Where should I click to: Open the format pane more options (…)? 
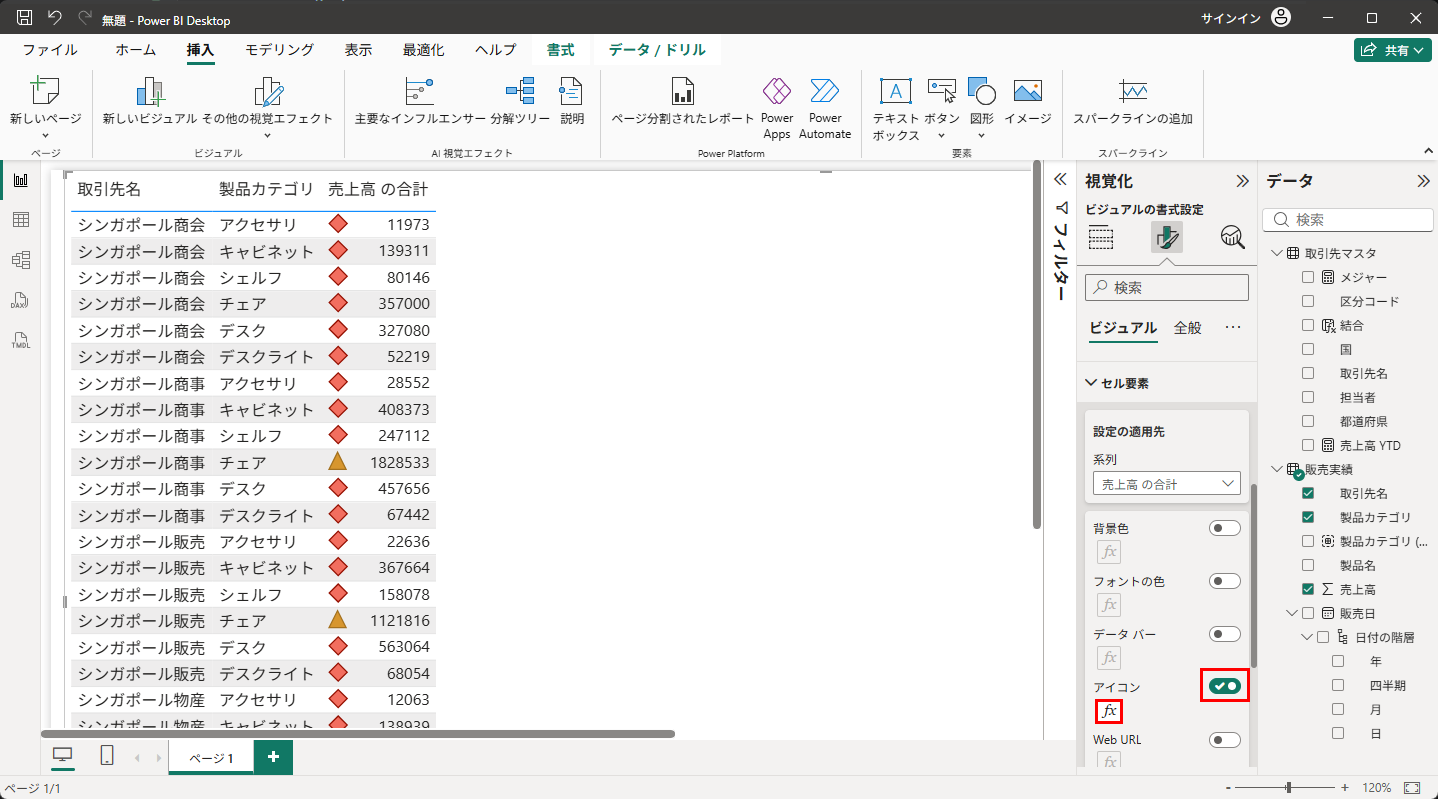pyautogui.click(x=1233, y=328)
